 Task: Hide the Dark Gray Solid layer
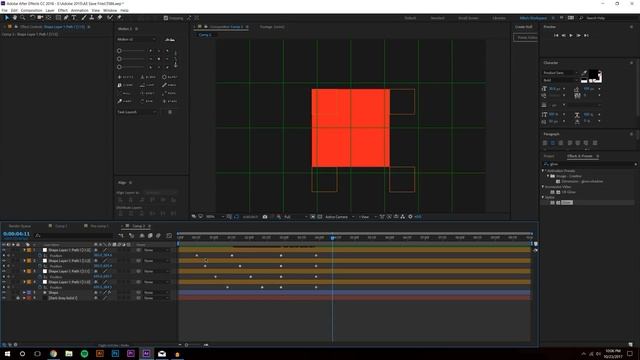[4, 298]
